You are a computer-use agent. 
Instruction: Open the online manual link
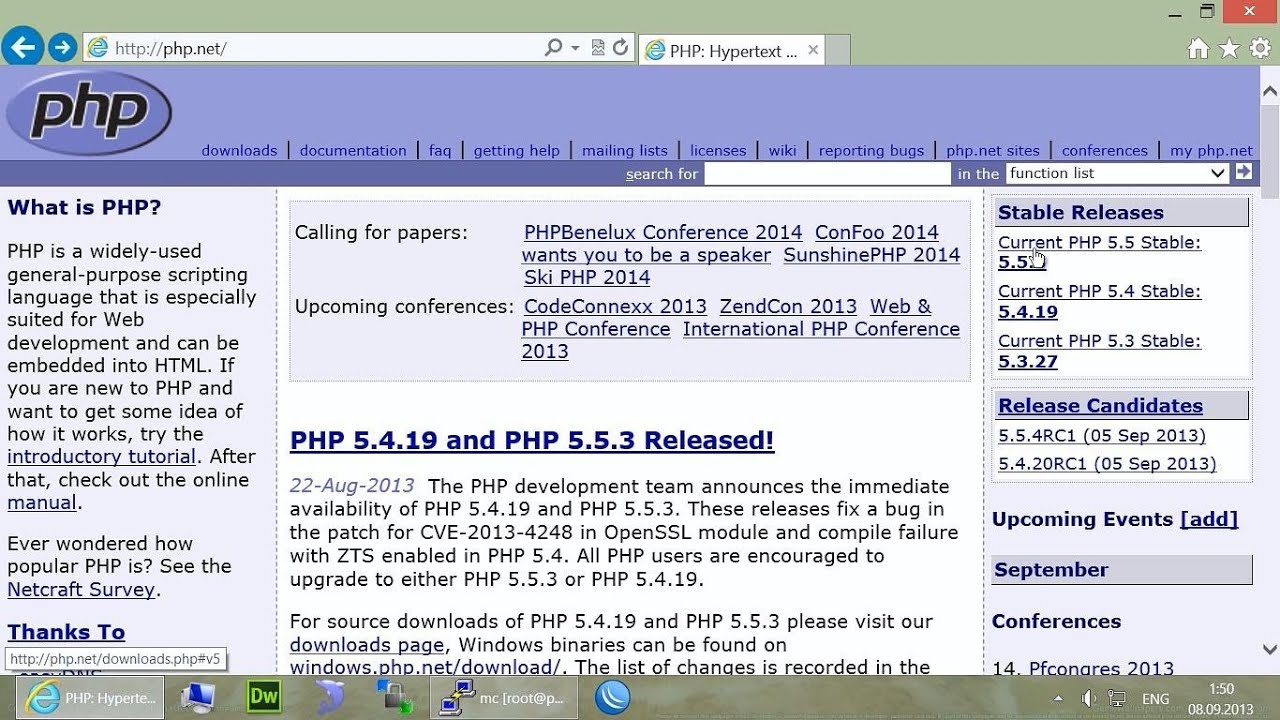click(x=42, y=503)
